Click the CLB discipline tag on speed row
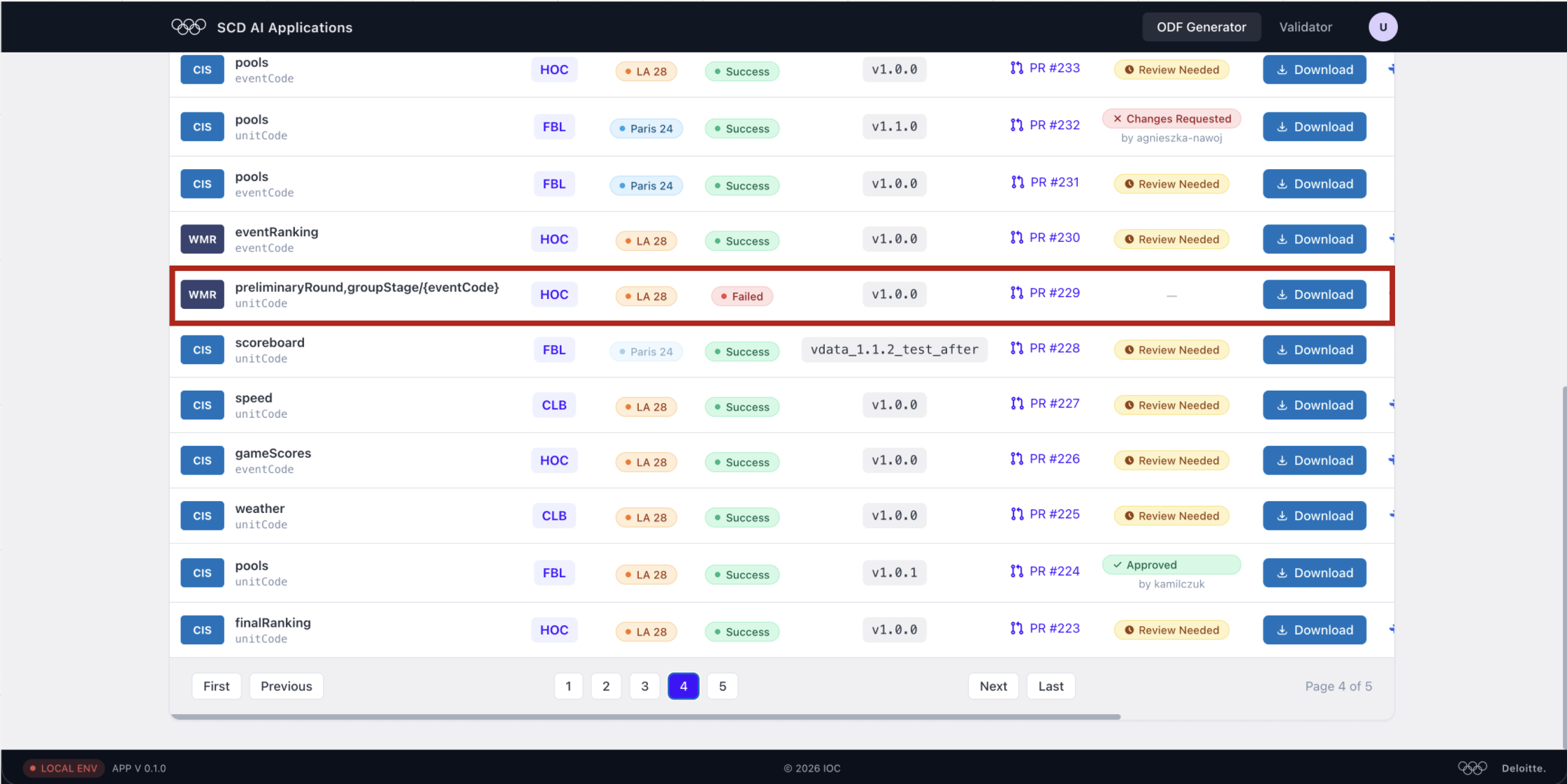Screen dimensions: 1567x784 pos(554,405)
